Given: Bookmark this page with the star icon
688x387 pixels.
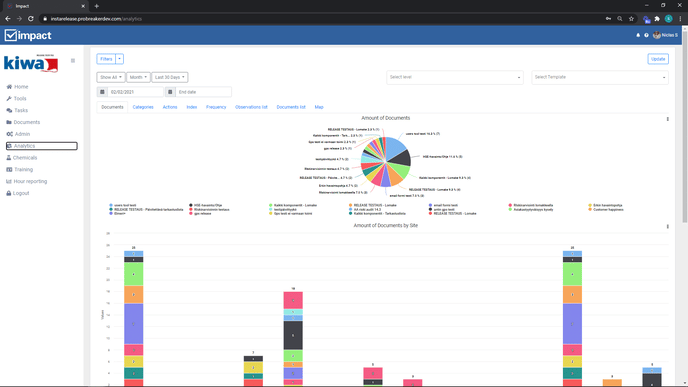Looking at the screenshot, I should click(631, 19).
